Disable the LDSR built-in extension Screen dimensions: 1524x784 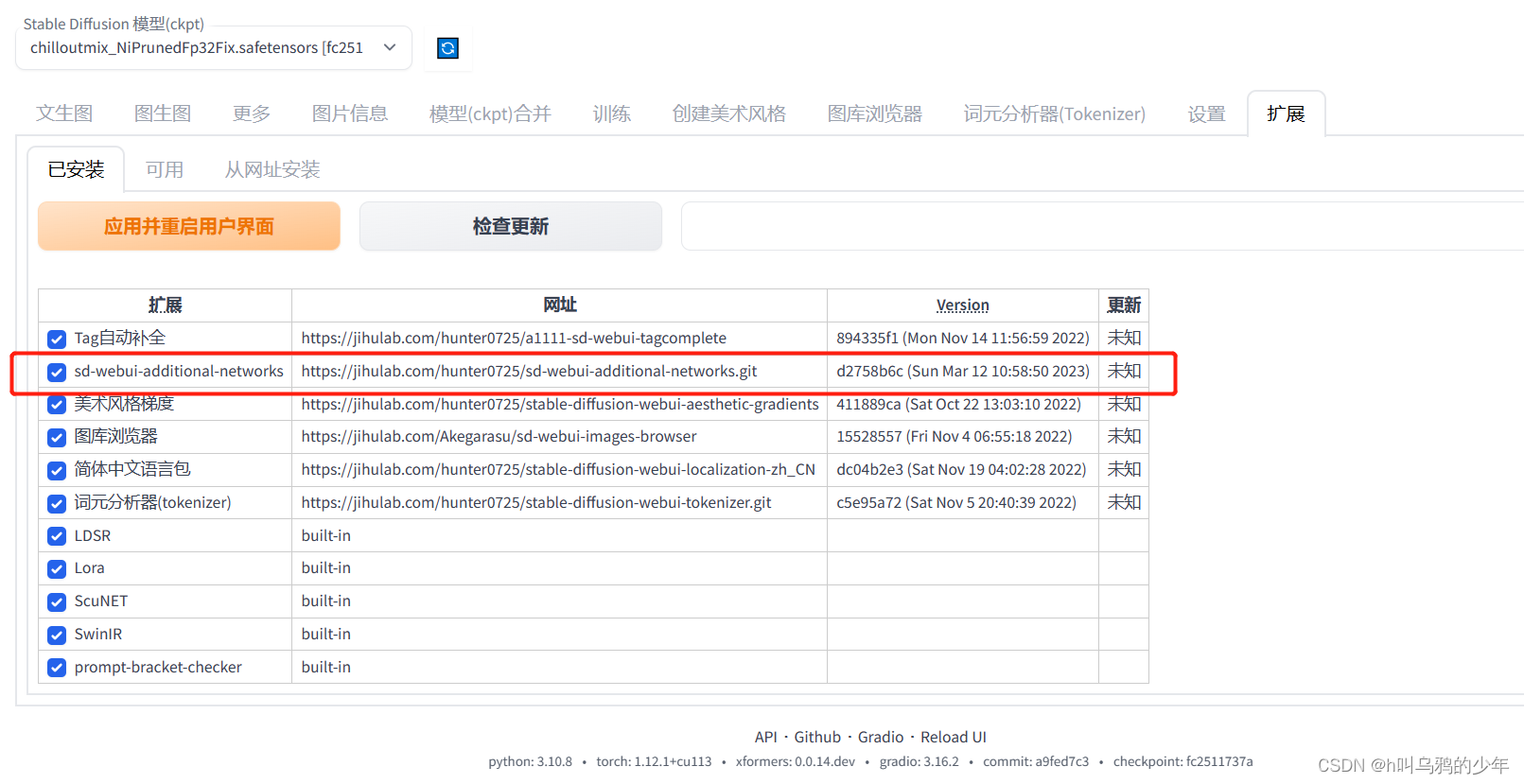point(57,536)
